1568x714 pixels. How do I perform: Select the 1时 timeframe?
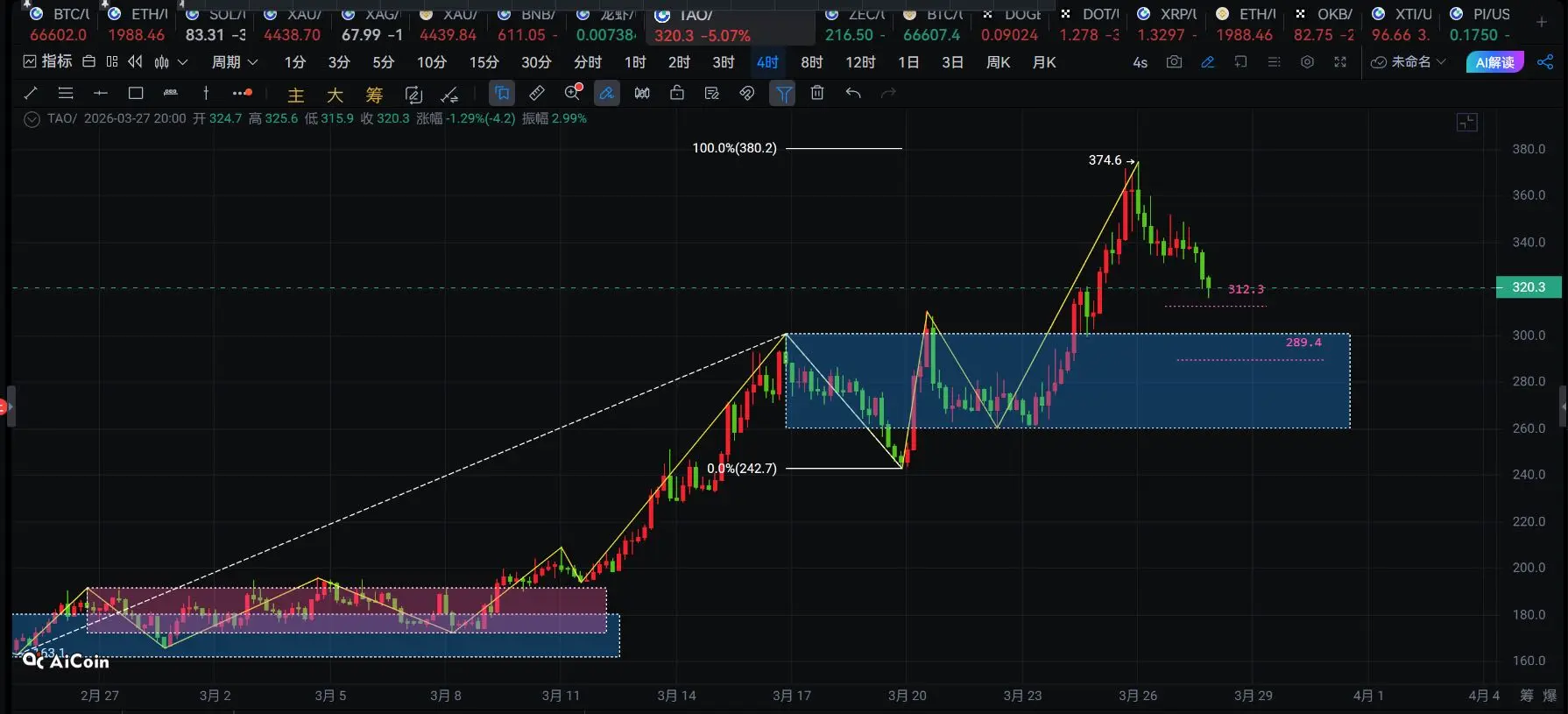[635, 62]
